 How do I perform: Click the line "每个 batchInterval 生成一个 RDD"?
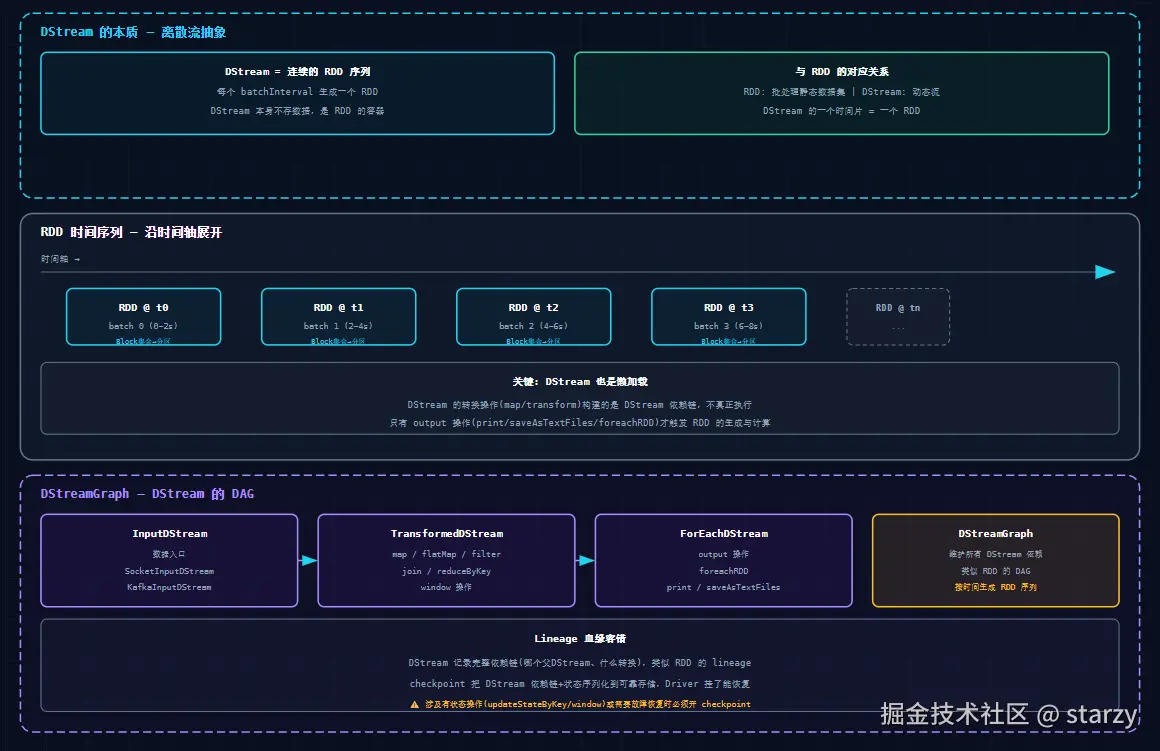(297, 92)
